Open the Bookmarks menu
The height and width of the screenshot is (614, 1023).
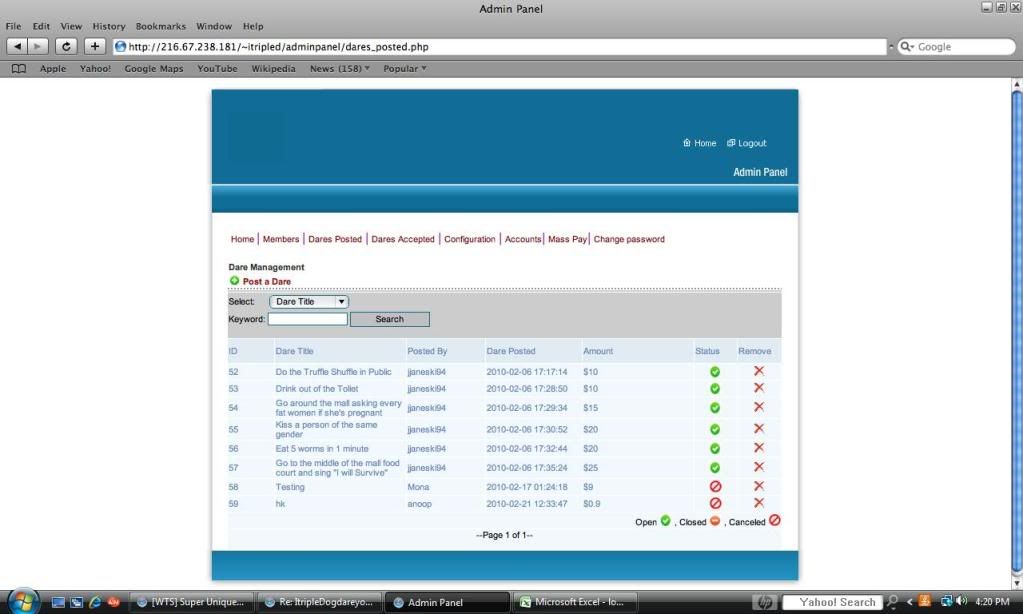160,26
